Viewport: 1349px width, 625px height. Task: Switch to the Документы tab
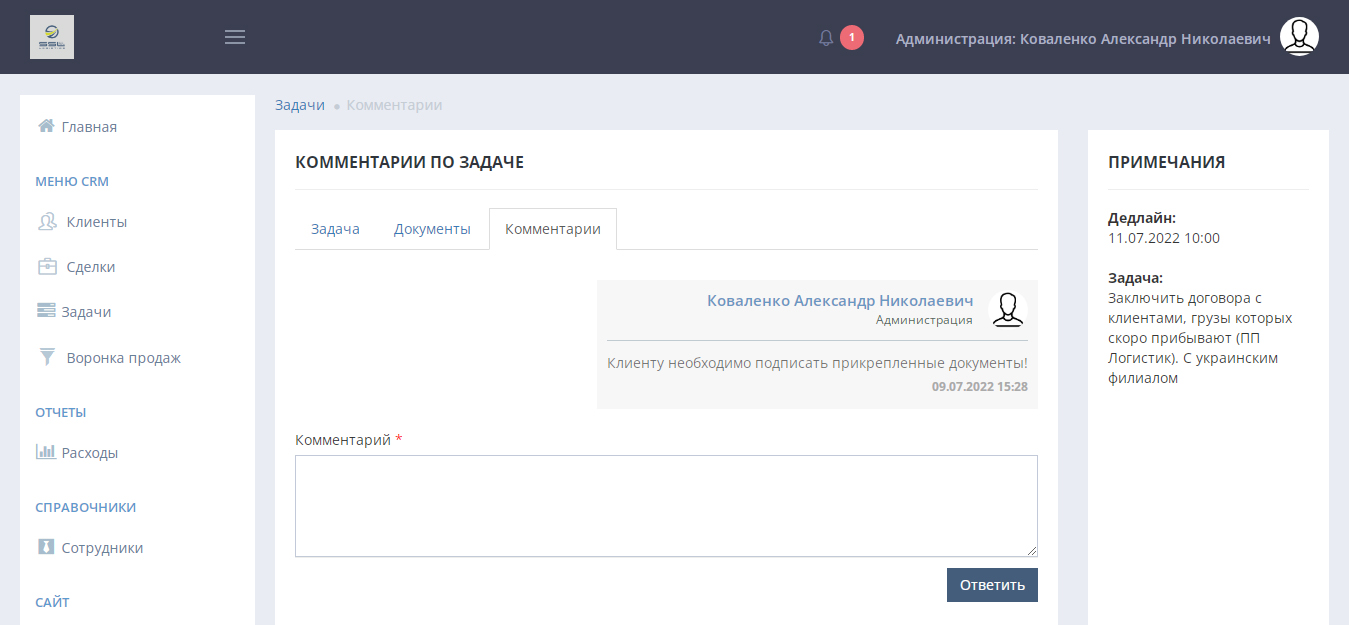[432, 229]
